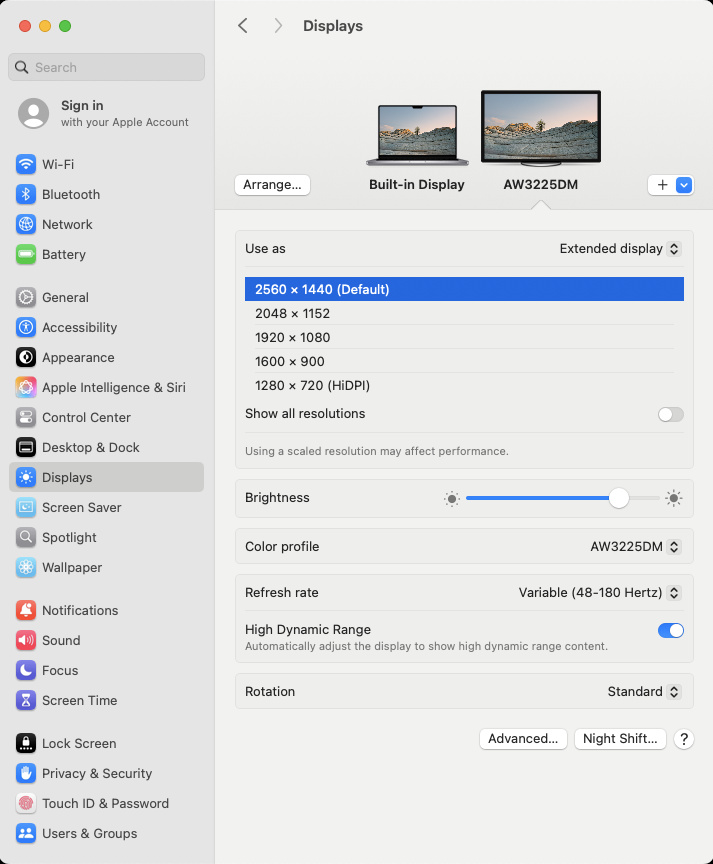Image resolution: width=713 pixels, height=864 pixels.
Task: Click the Accessibility icon
Action: tap(26, 327)
